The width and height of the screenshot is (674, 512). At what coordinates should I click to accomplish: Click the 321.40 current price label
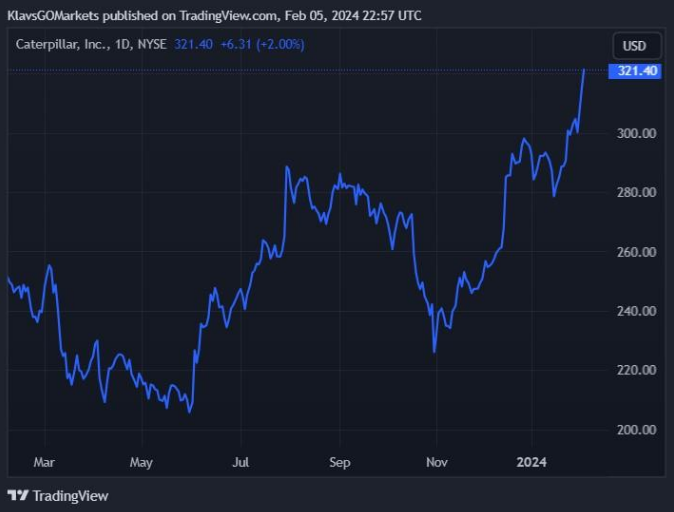(x=635, y=71)
